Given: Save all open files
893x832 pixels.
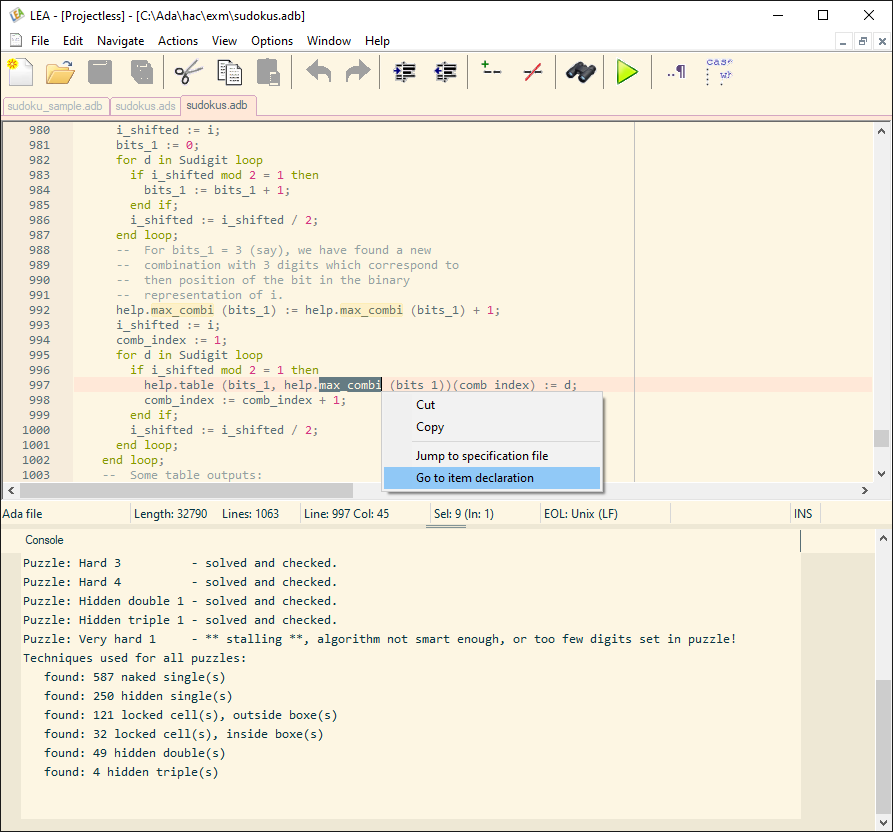Looking at the screenshot, I should pyautogui.click(x=141, y=71).
